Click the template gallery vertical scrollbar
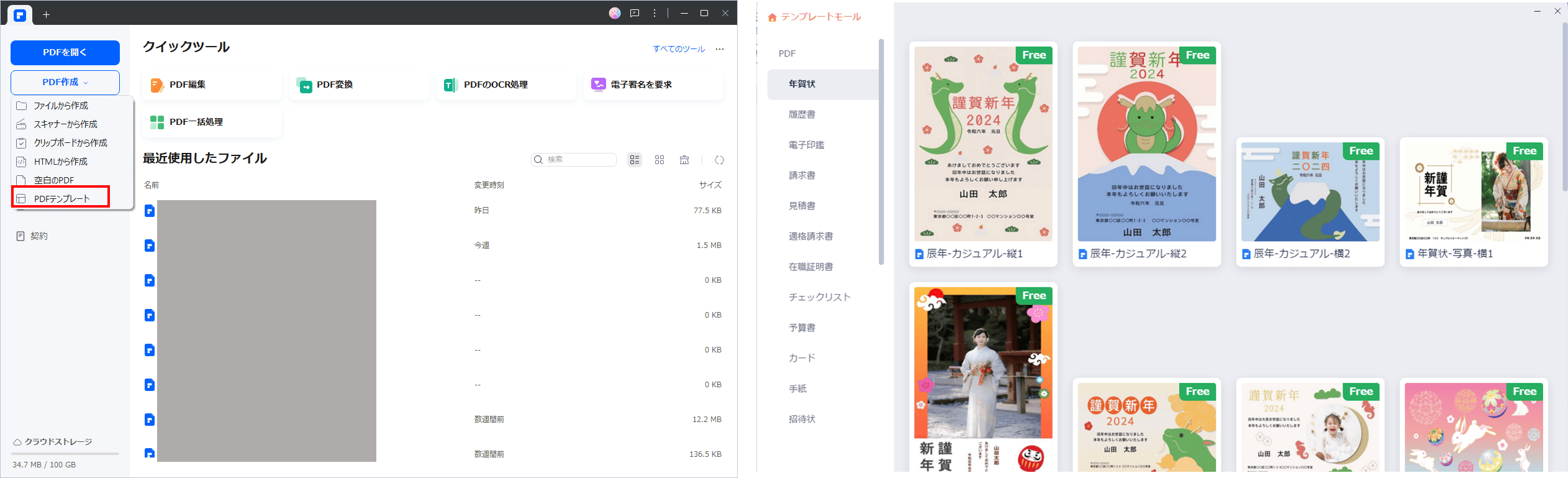Viewport: 1568px width, 478px height. coord(1565,107)
